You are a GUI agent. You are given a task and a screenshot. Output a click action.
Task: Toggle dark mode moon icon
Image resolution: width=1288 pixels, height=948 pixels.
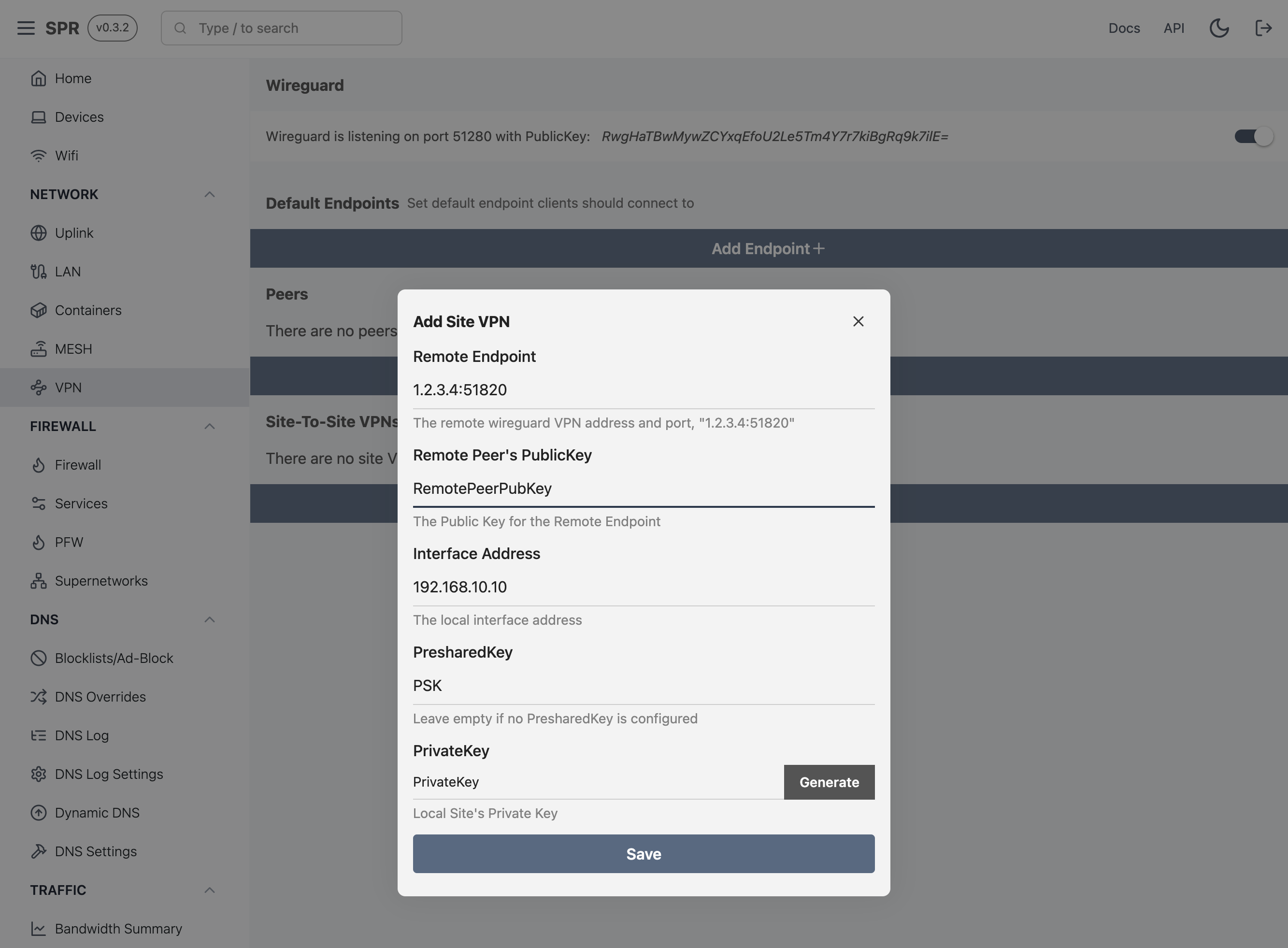1219,28
